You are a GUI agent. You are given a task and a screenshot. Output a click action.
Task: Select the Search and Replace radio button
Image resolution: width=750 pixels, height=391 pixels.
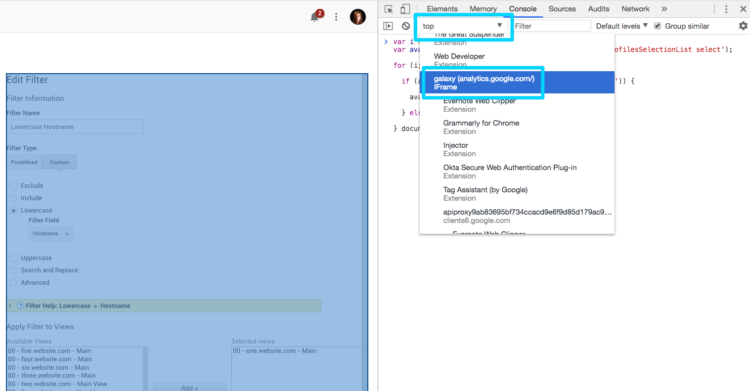click(14, 270)
